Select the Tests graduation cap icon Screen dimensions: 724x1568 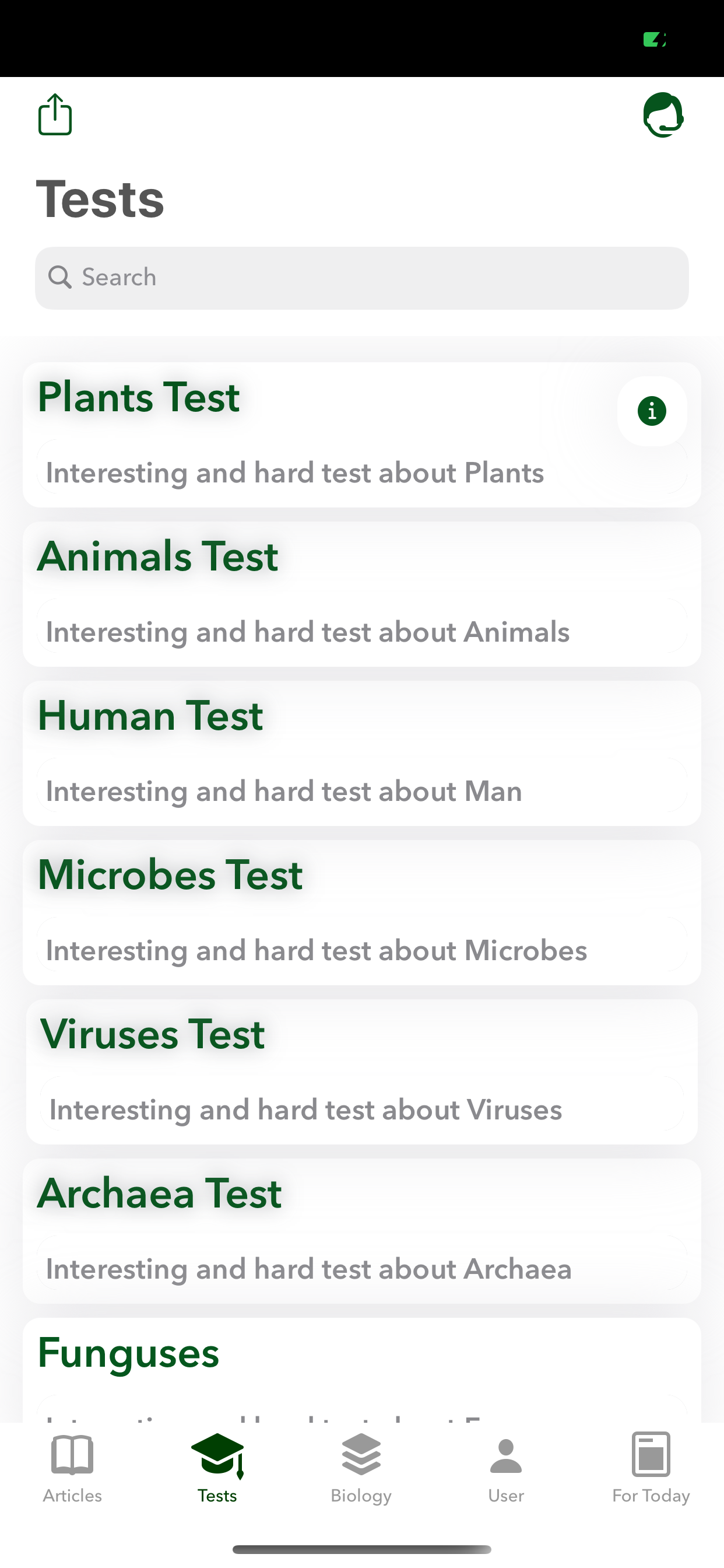[x=217, y=1455]
